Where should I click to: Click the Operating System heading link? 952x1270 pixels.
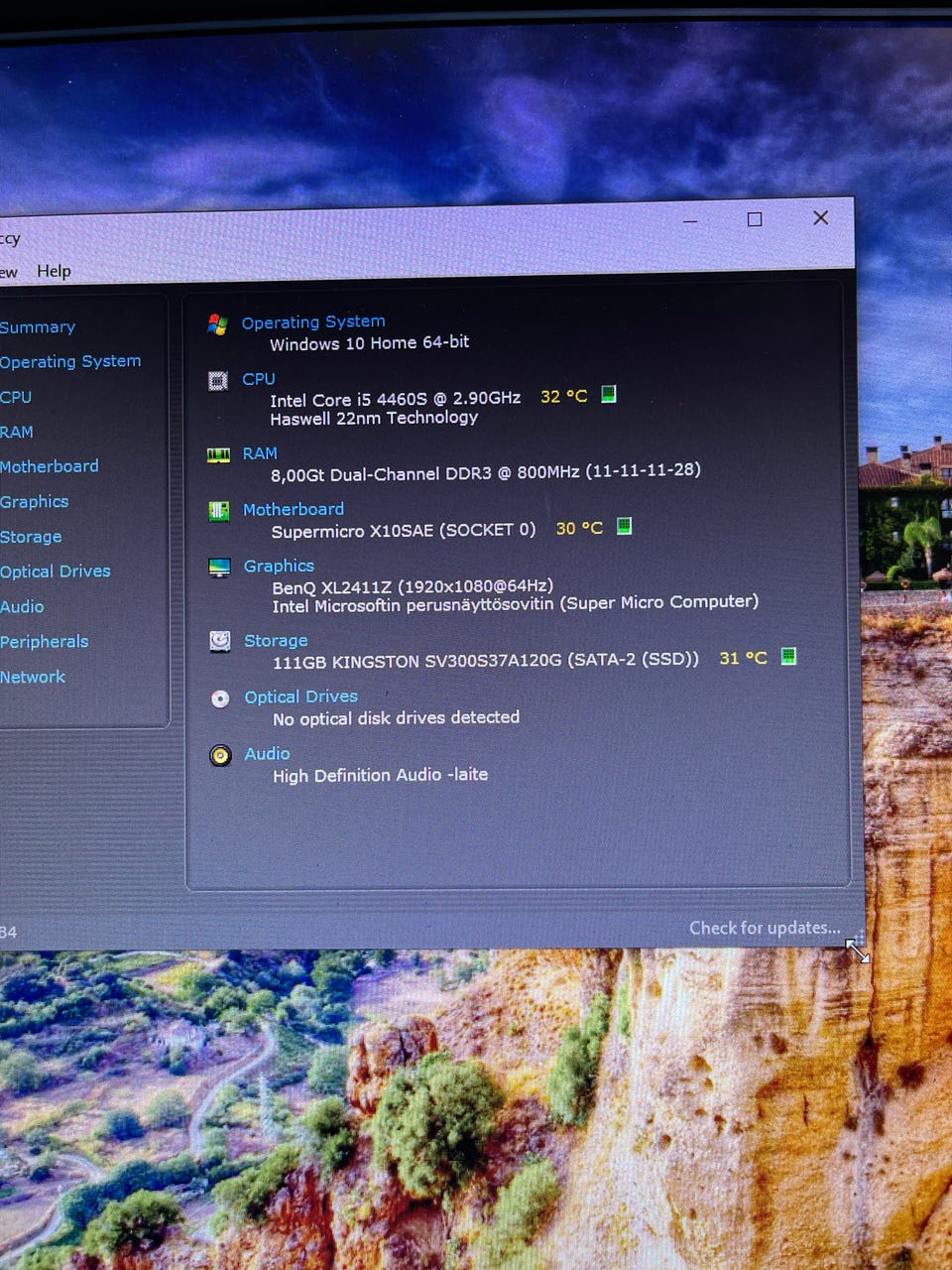coord(313,322)
